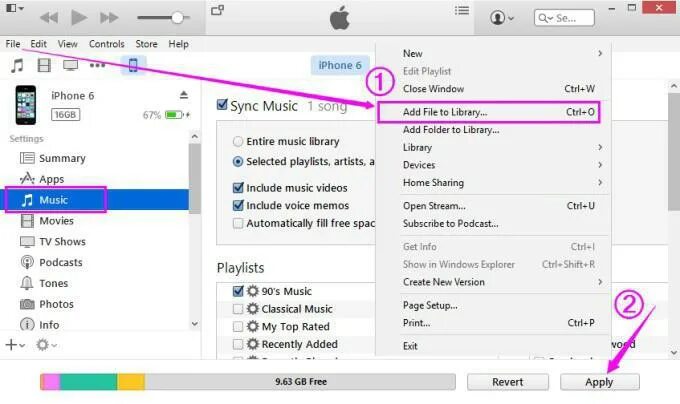The width and height of the screenshot is (680, 404).
Task: Toggle Automatically fill free space checkbox
Action: pyautogui.click(x=238, y=223)
